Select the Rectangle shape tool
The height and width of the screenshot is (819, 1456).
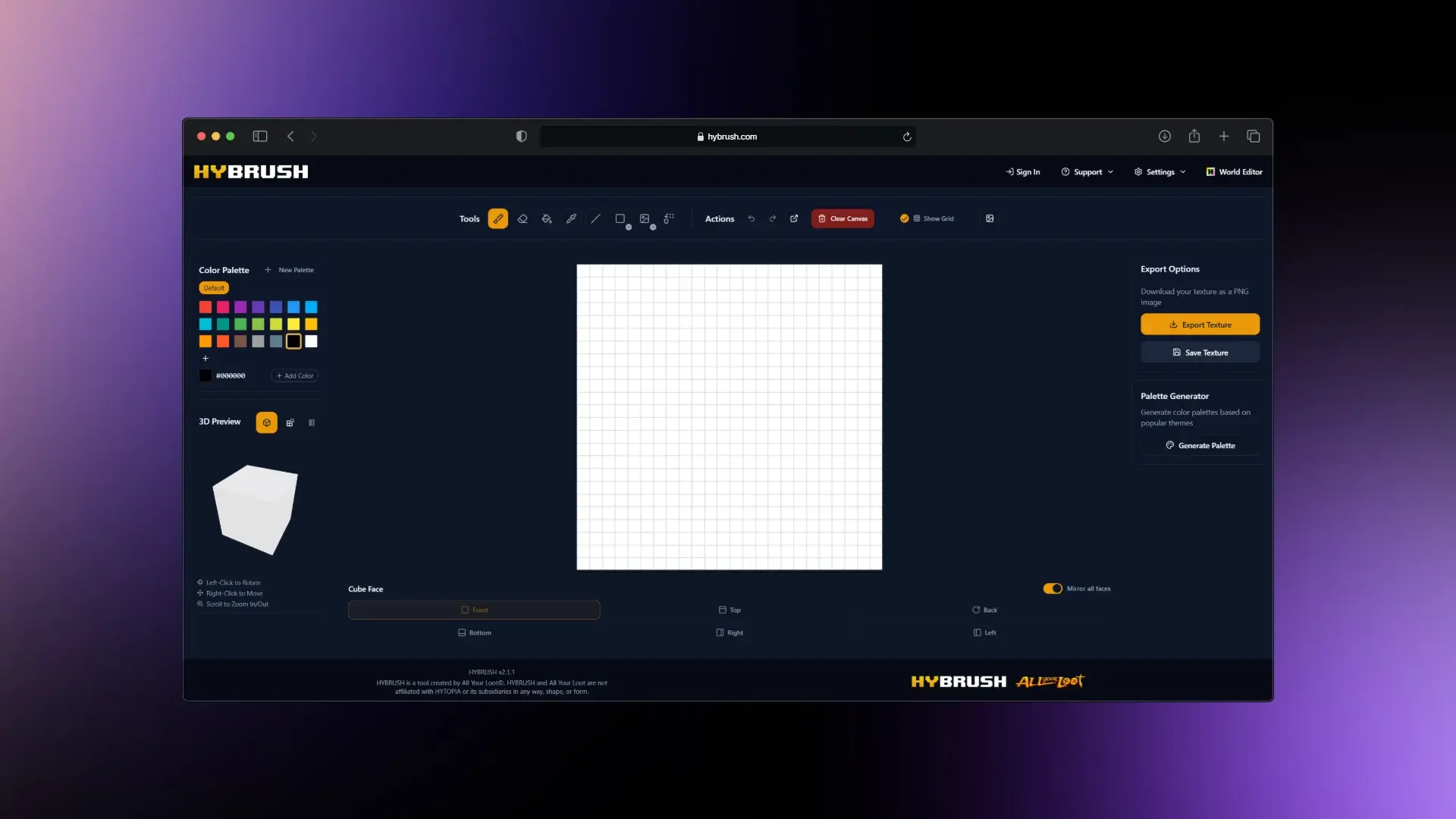620,218
